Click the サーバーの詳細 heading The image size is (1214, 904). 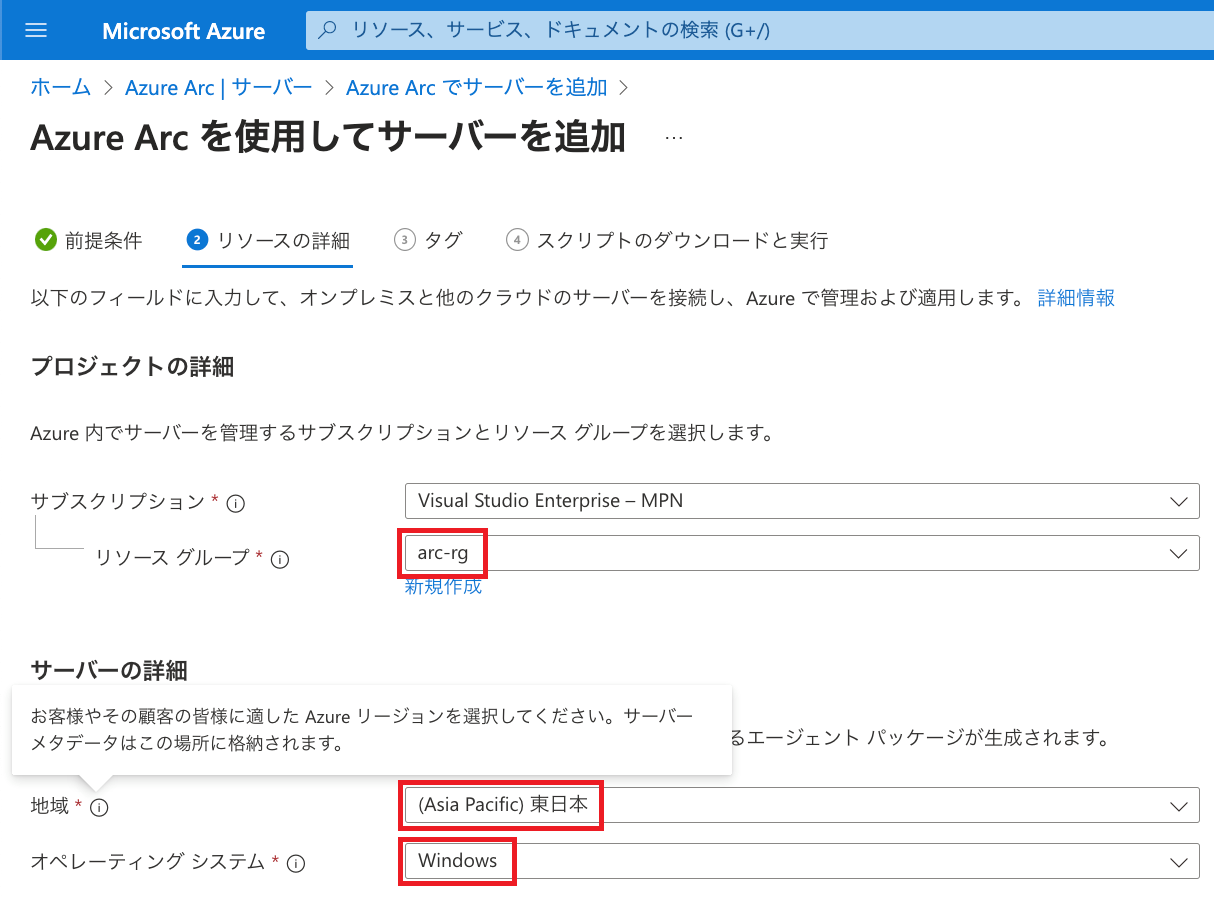coord(109,670)
